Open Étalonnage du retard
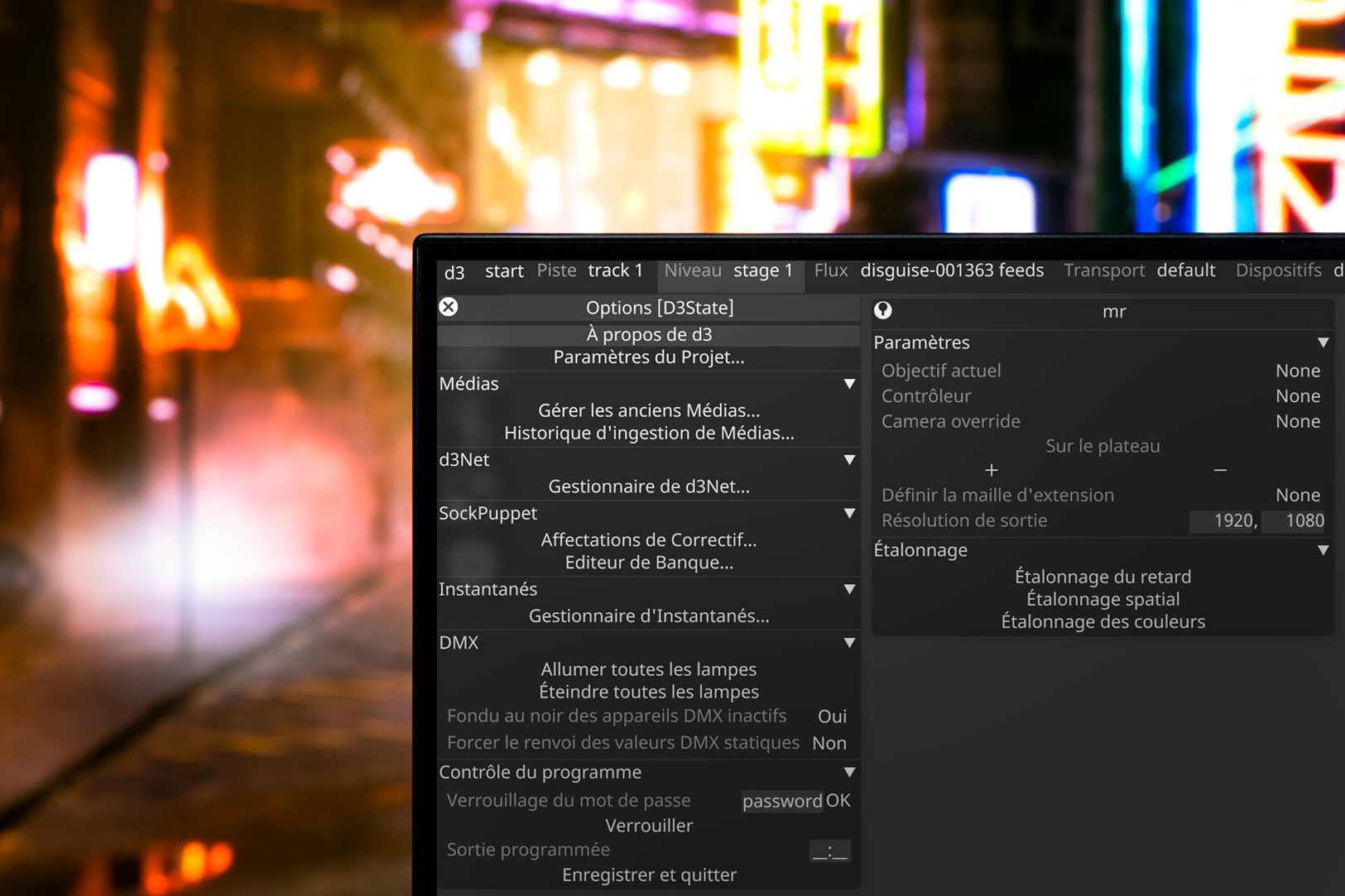 [x=1102, y=577]
